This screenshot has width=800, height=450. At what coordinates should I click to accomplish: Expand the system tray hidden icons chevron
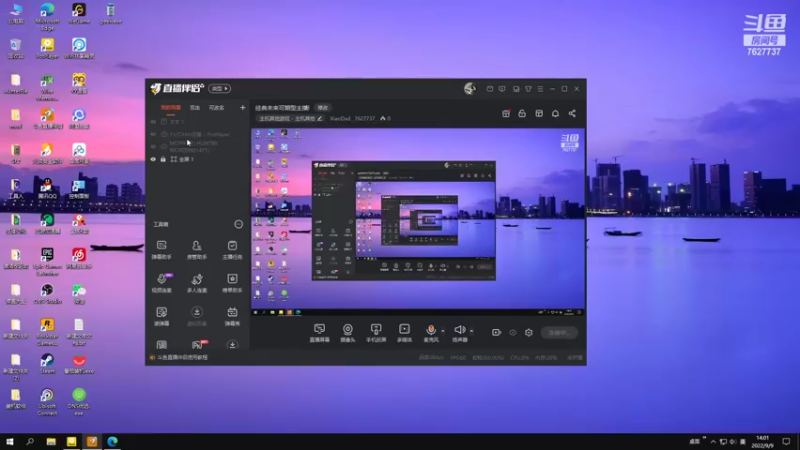[713, 441]
